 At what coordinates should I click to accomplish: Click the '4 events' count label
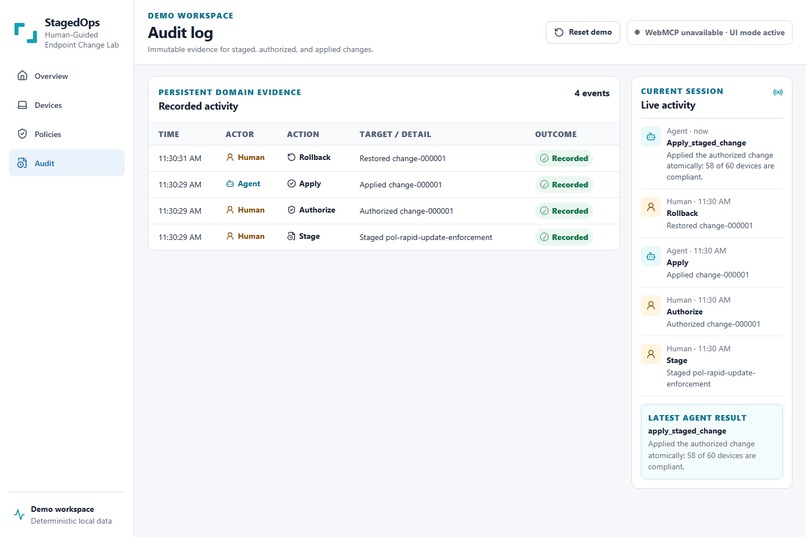[592, 93]
